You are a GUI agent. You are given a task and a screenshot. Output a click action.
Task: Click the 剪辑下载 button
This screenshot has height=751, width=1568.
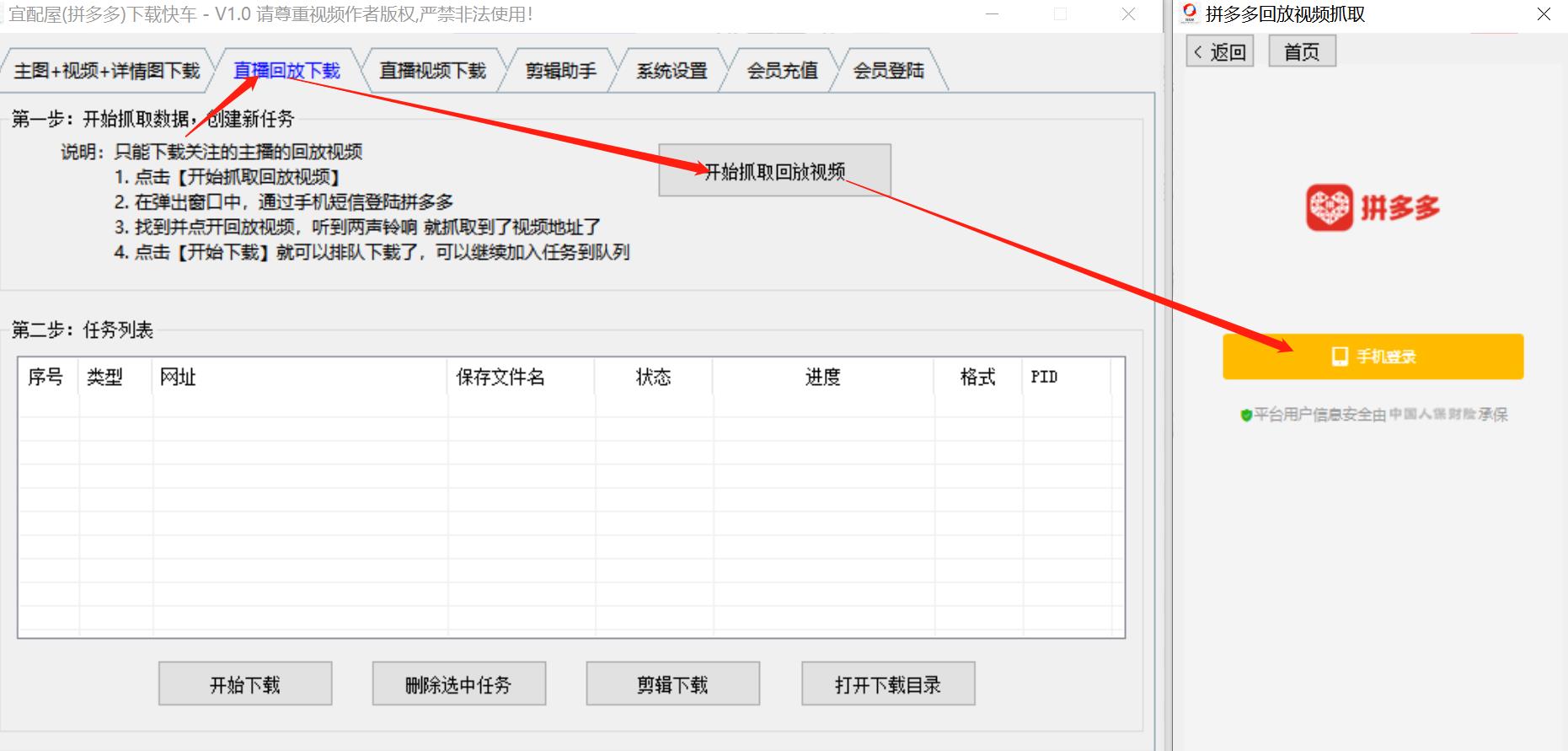coord(673,684)
